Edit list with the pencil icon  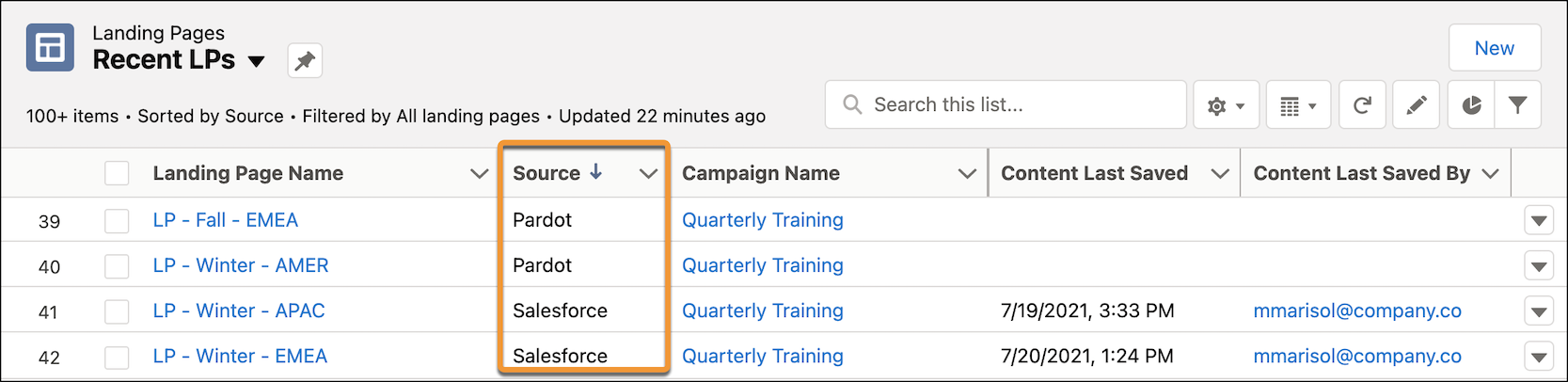1417,105
